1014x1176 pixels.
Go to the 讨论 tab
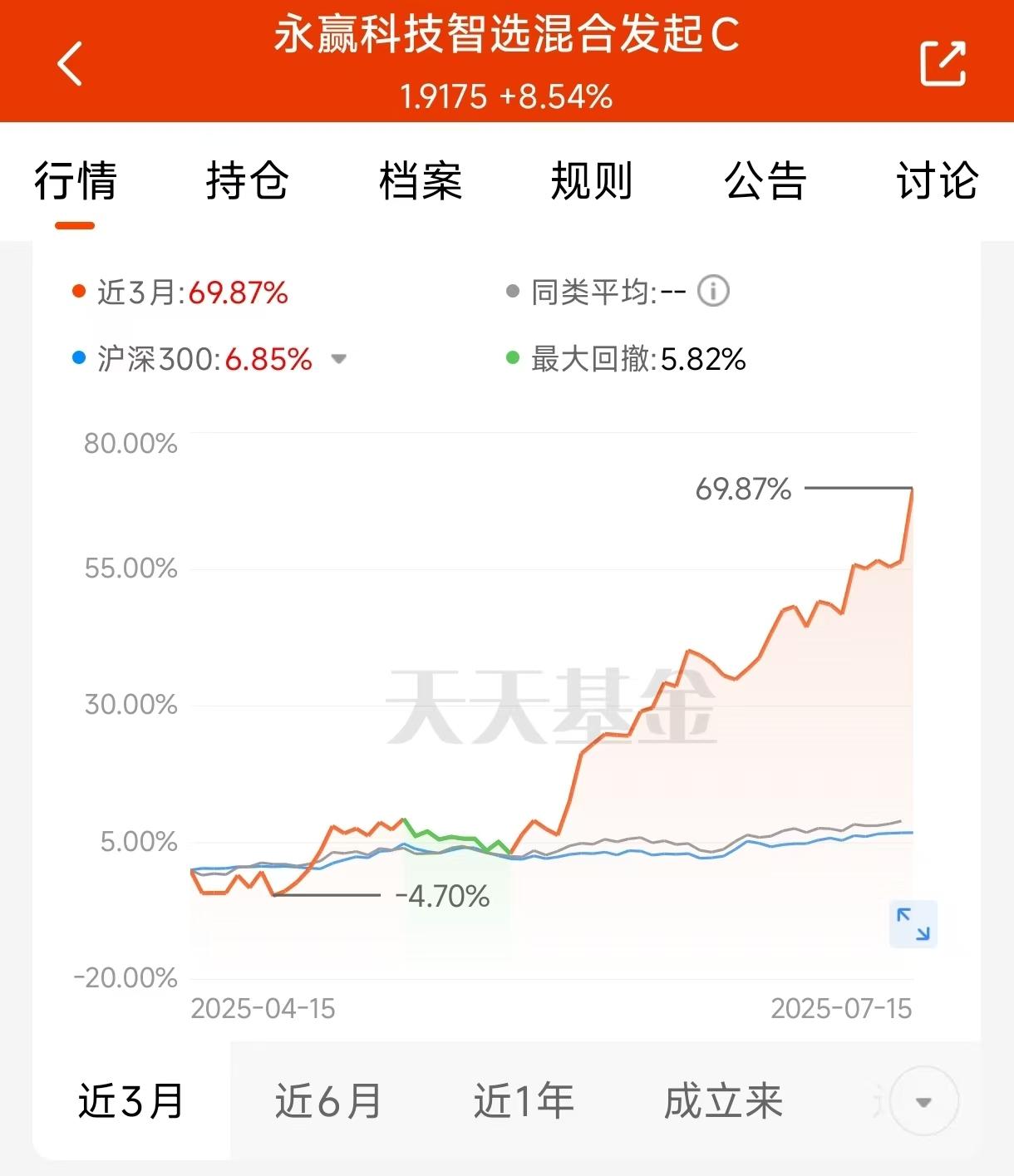(937, 181)
